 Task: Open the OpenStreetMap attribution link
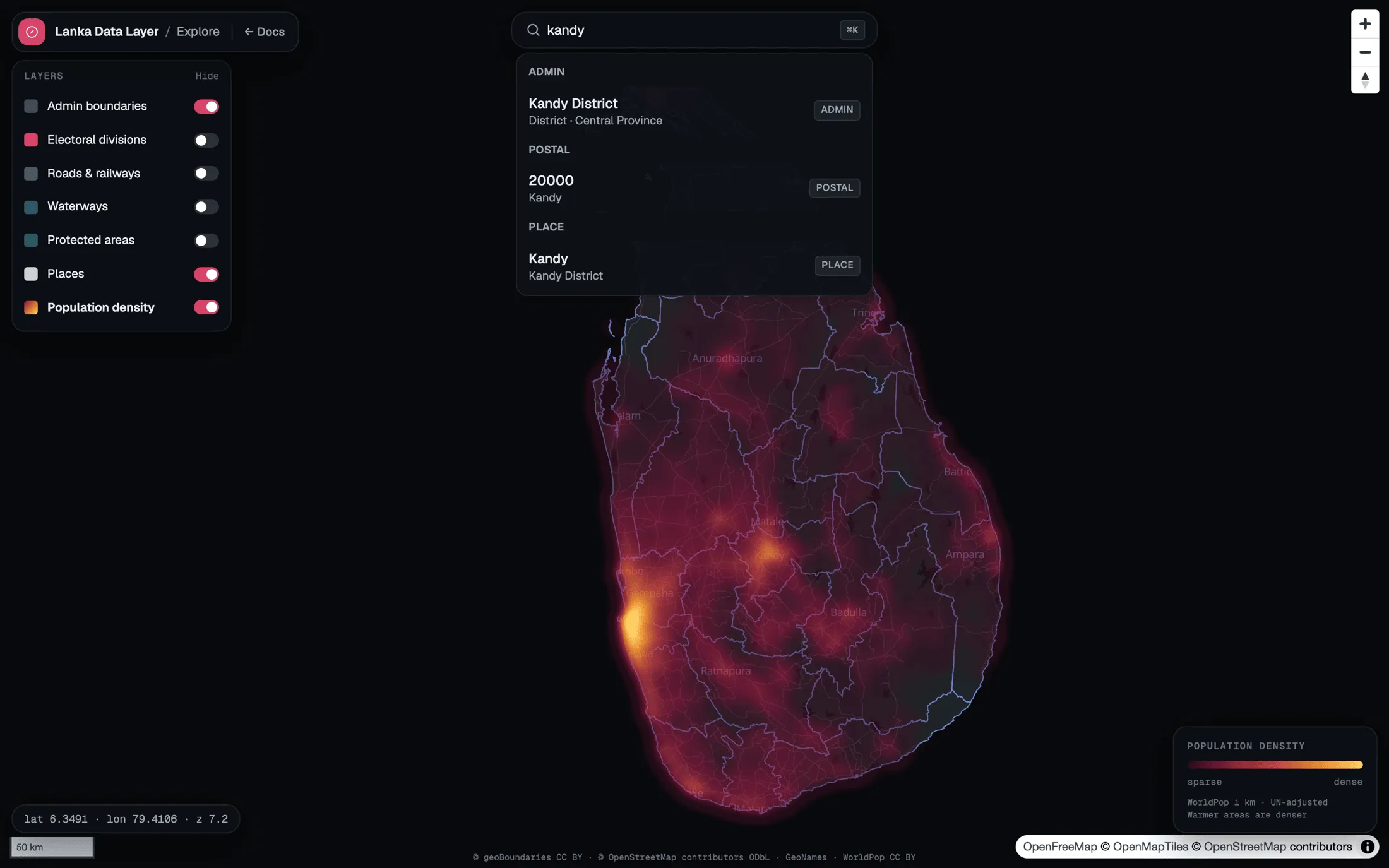1244,847
